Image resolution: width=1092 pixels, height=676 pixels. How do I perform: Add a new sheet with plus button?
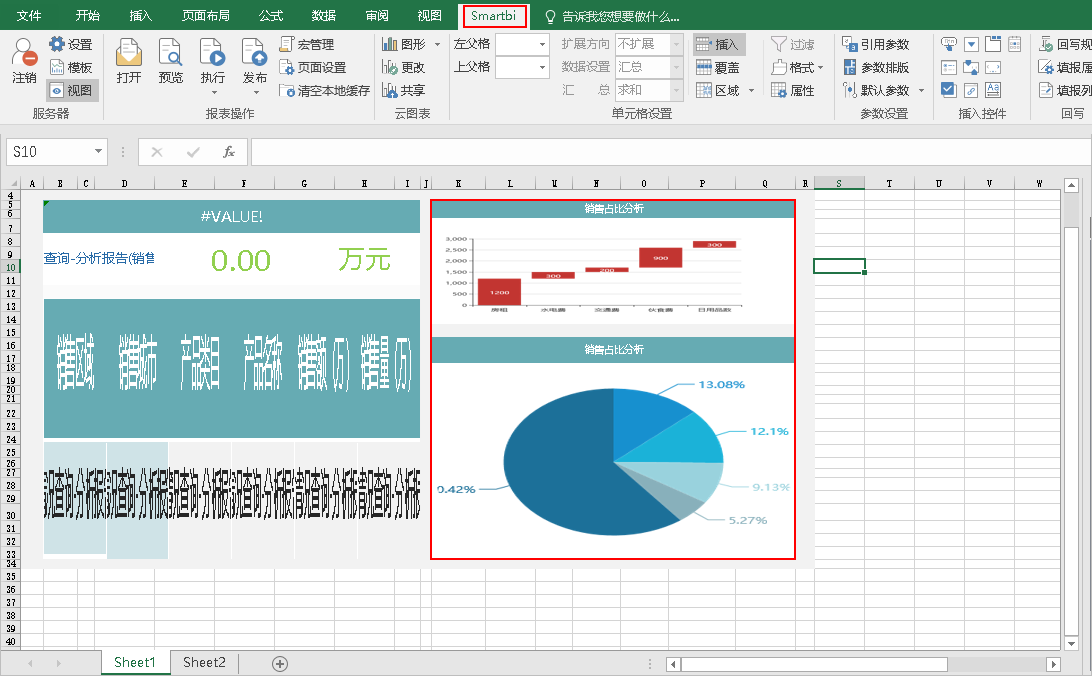280,663
